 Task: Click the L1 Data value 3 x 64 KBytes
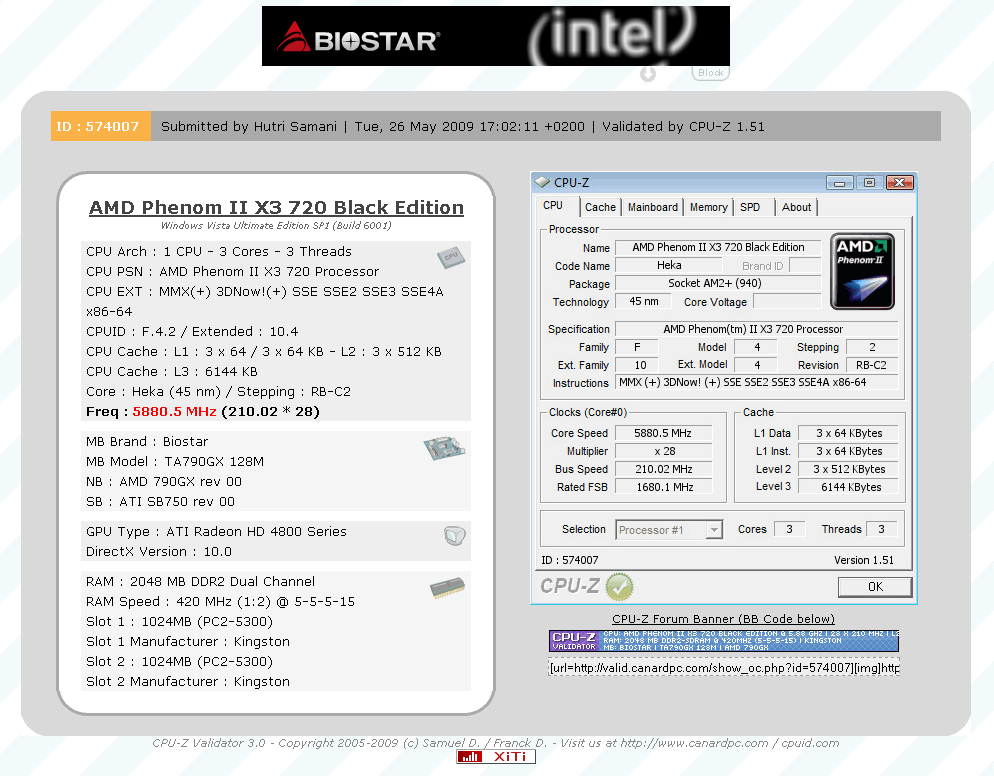pos(848,433)
